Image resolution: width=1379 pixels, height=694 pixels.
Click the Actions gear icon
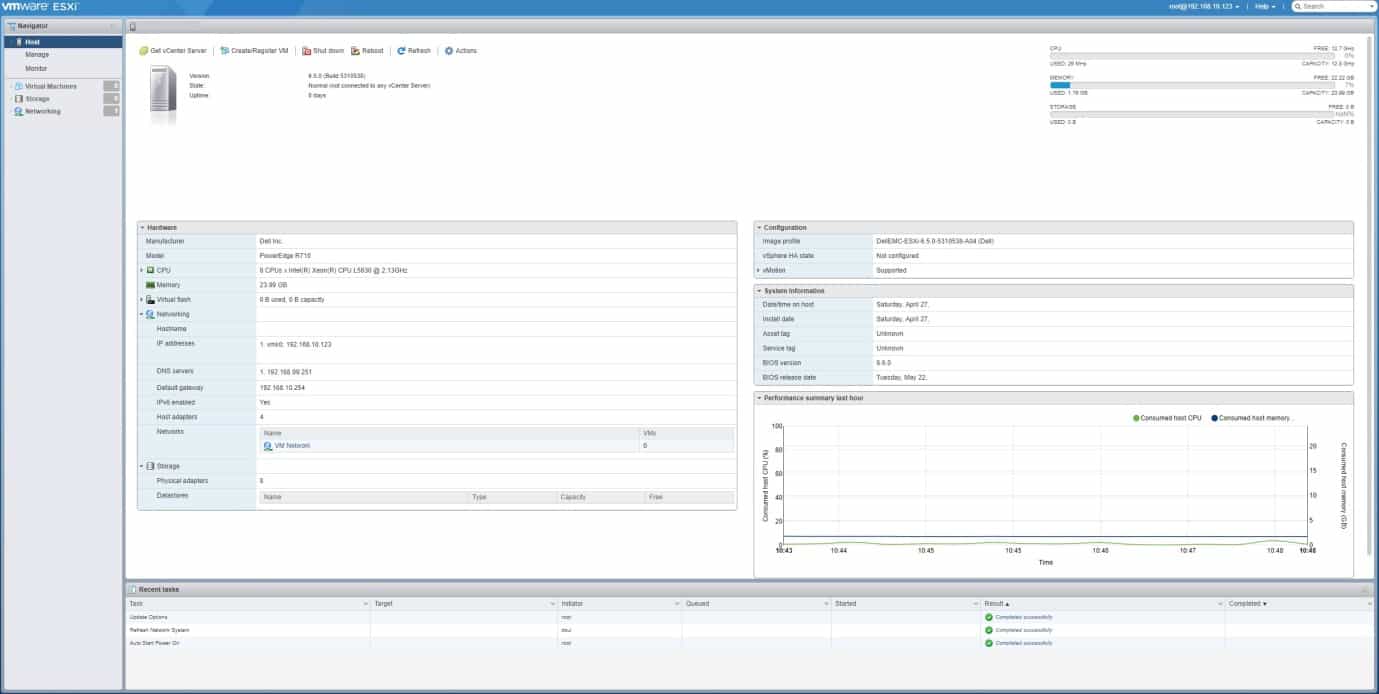(449, 51)
